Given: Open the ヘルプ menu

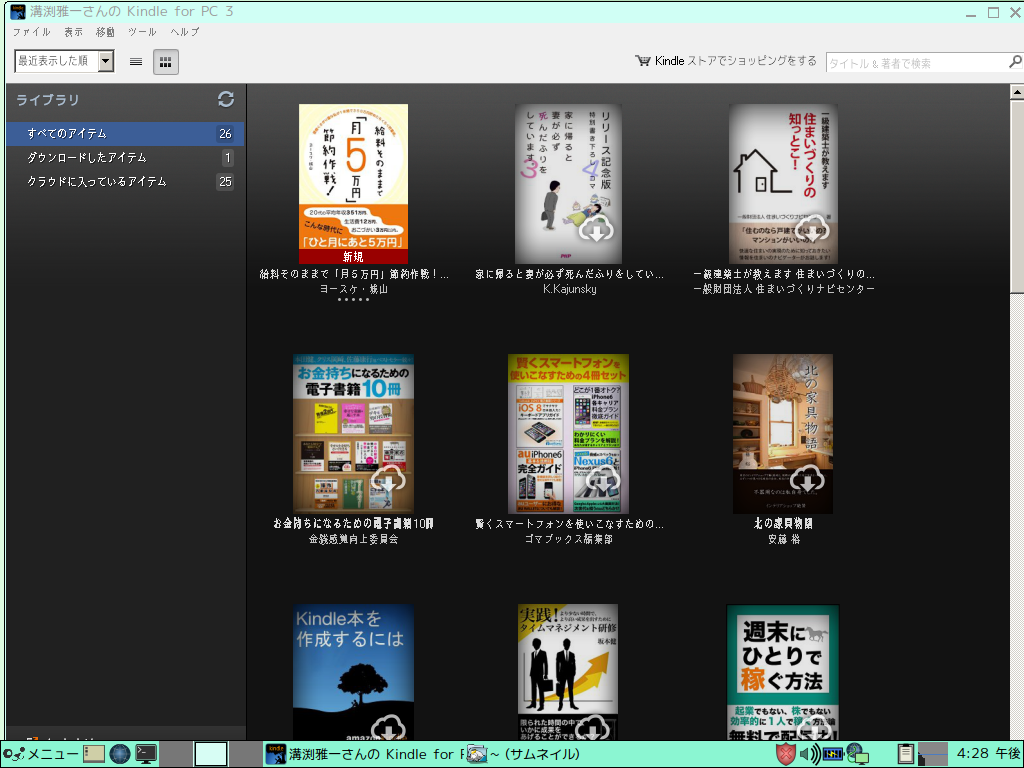Looking at the screenshot, I should click(x=185, y=32).
